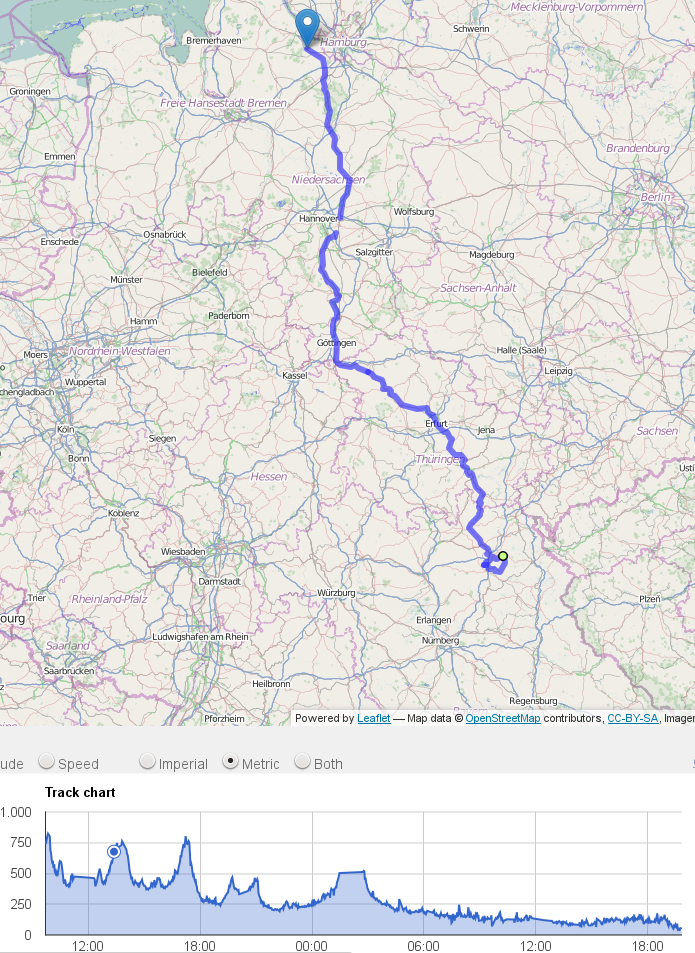The image size is (695, 953).
Task: Open the OpenStreetMap attribution link
Action: [x=503, y=718]
